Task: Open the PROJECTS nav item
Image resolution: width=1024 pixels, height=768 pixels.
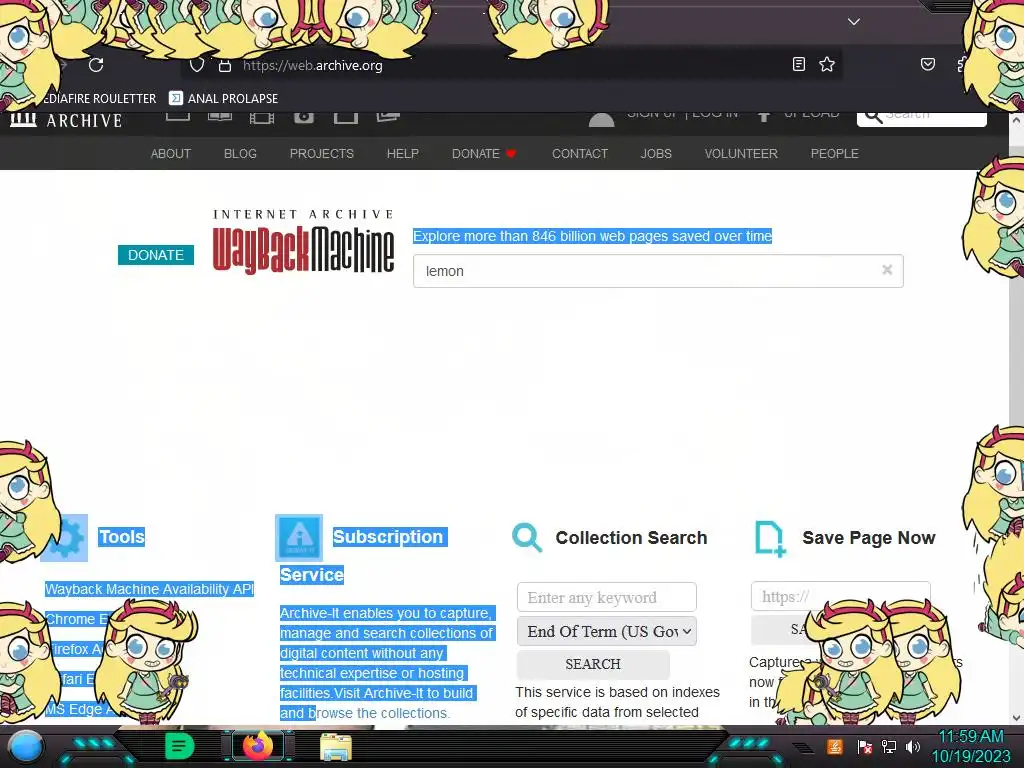Action: click(x=321, y=153)
